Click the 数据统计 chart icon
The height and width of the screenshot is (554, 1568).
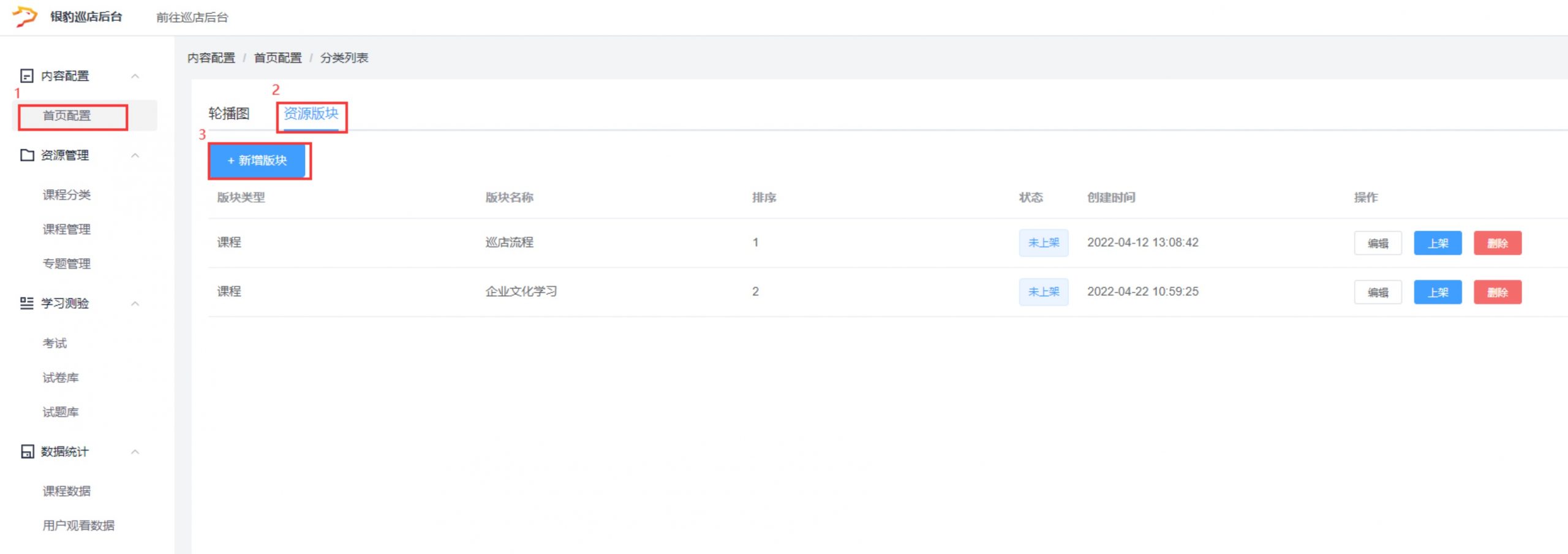[27, 452]
